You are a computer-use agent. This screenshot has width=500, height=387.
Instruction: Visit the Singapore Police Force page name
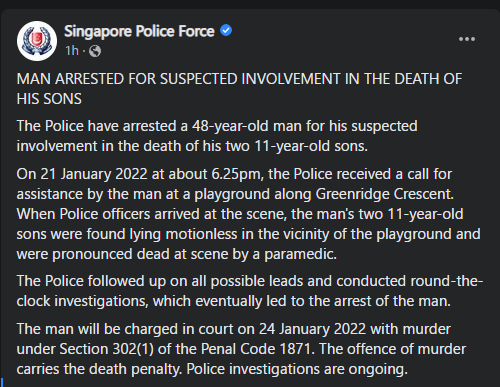click(139, 31)
